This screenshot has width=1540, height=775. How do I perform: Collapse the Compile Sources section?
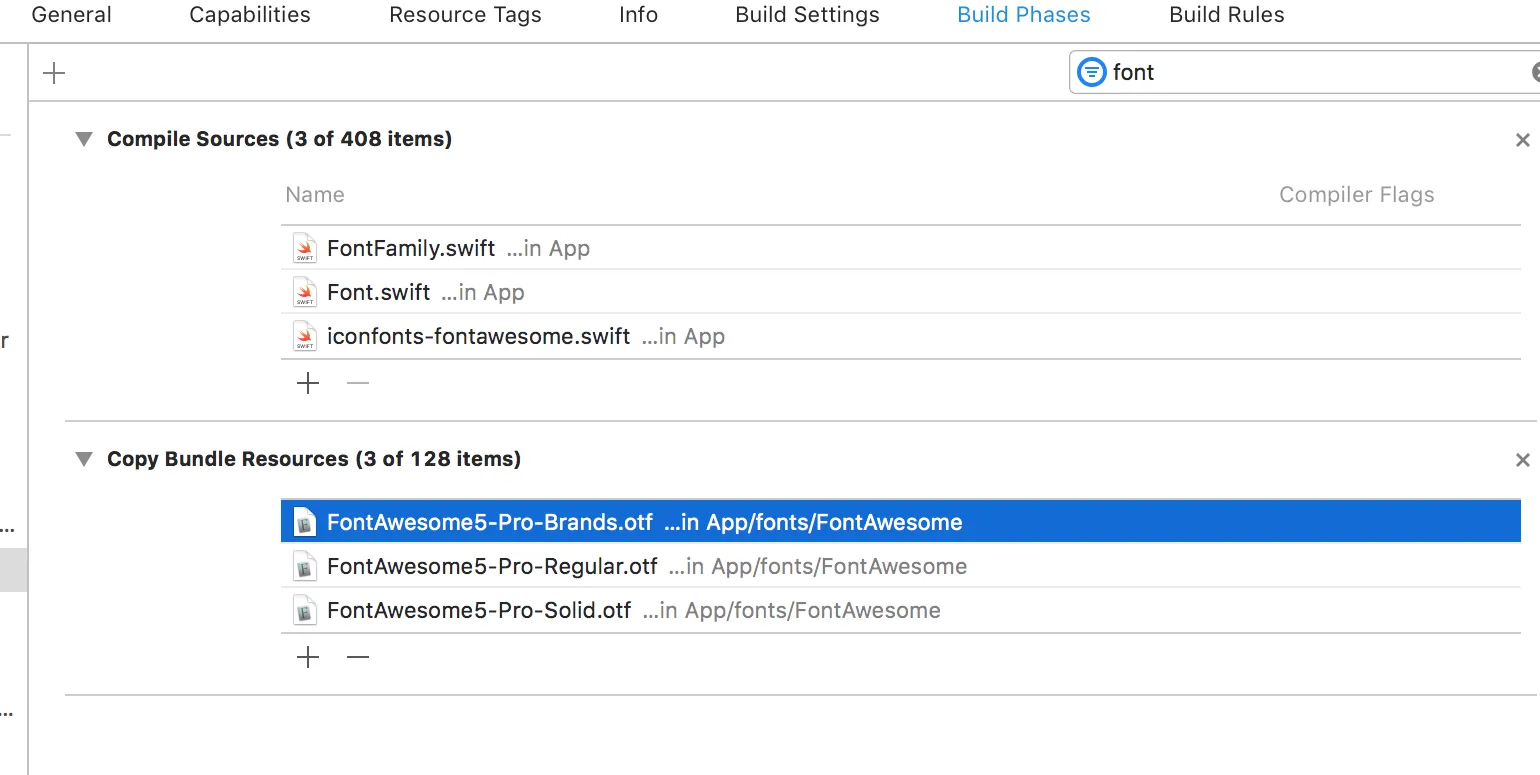pyautogui.click(x=84, y=139)
